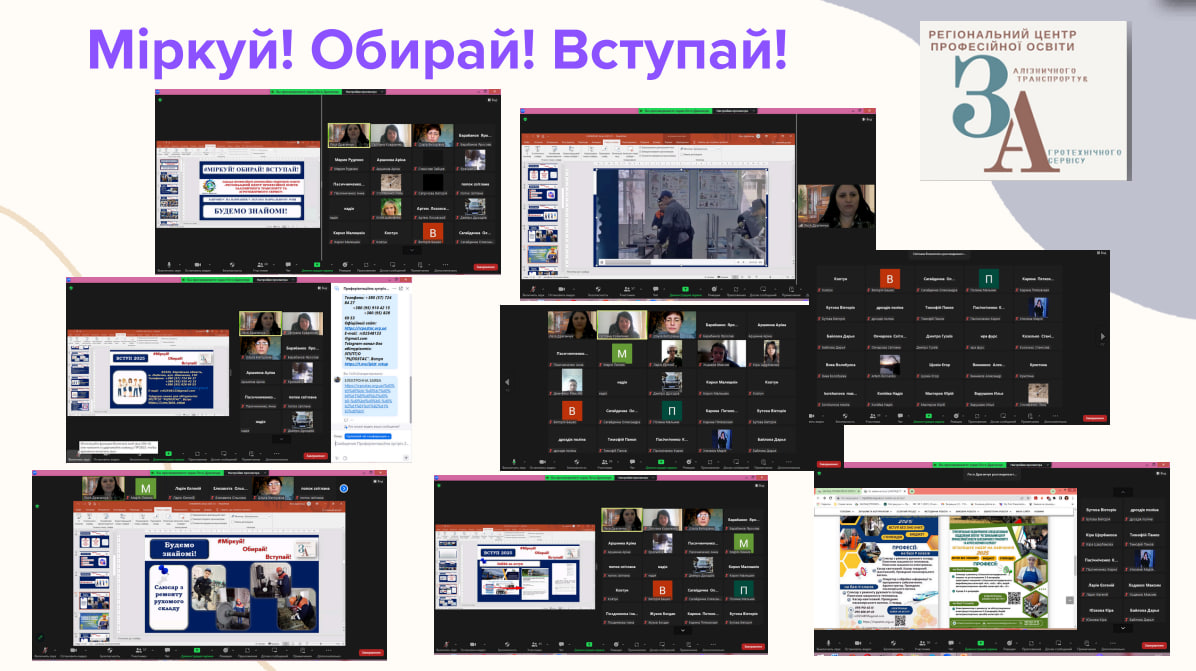Image resolution: width=1196 pixels, height=671 pixels.
Task: Toggle camera in the gallery window with left arrow
Action: tap(542, 463)
